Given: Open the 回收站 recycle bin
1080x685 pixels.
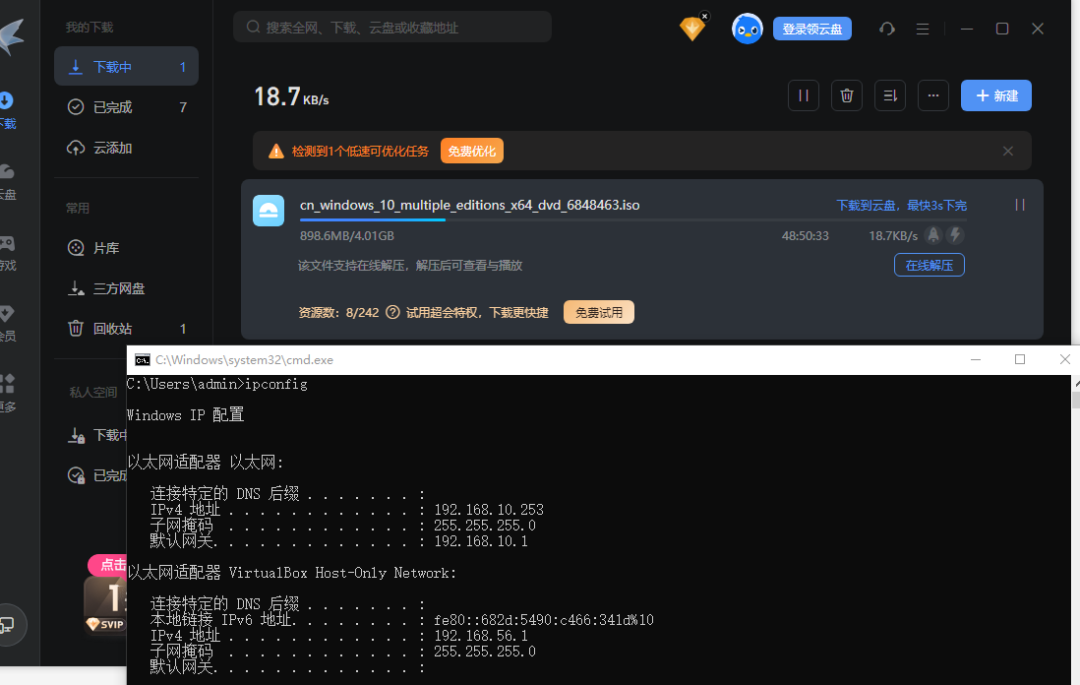Looking at the screenshot, I should click(x=126, y=328).
